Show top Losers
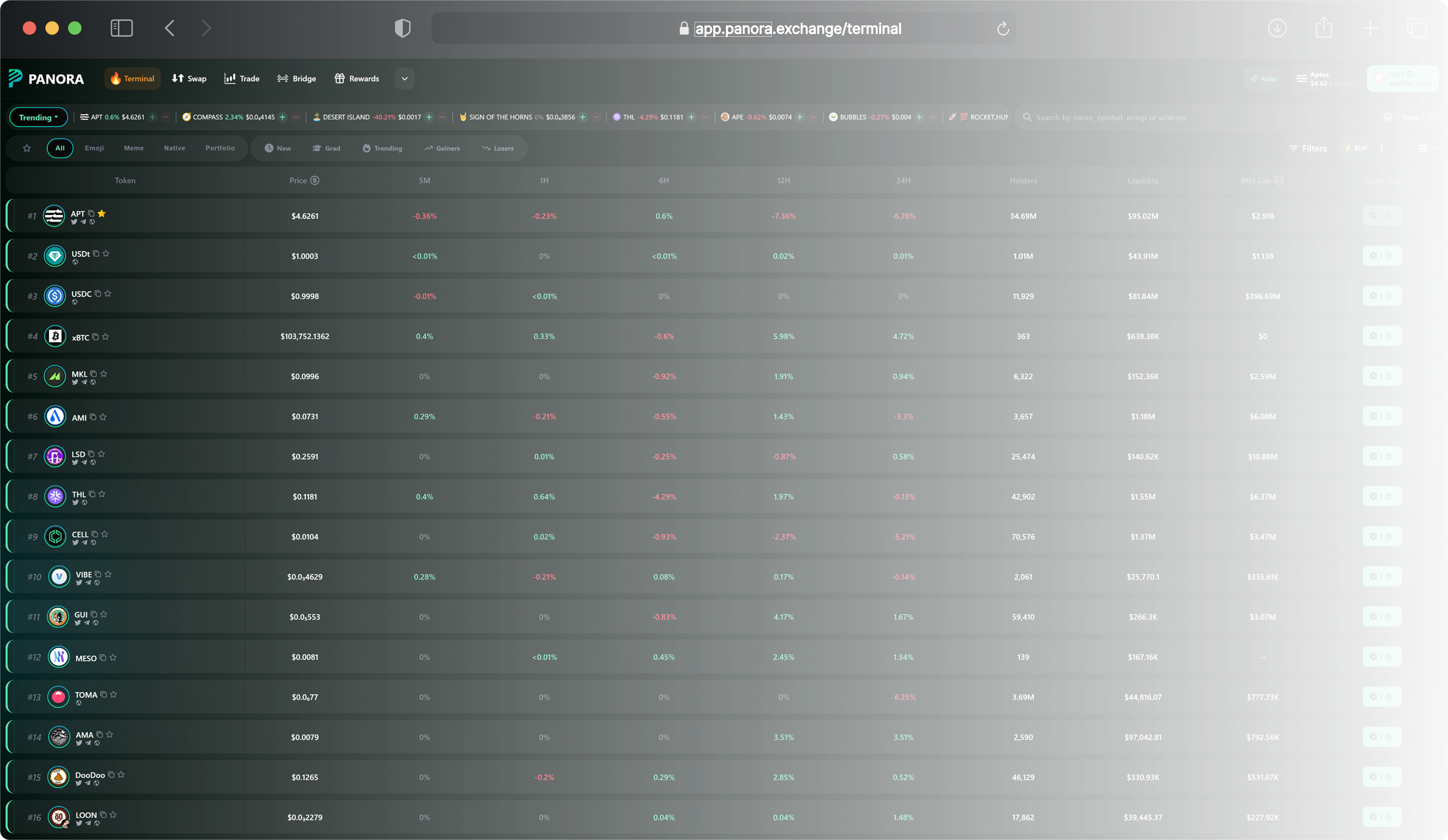The image size is (1448, 840). (498, 148)
